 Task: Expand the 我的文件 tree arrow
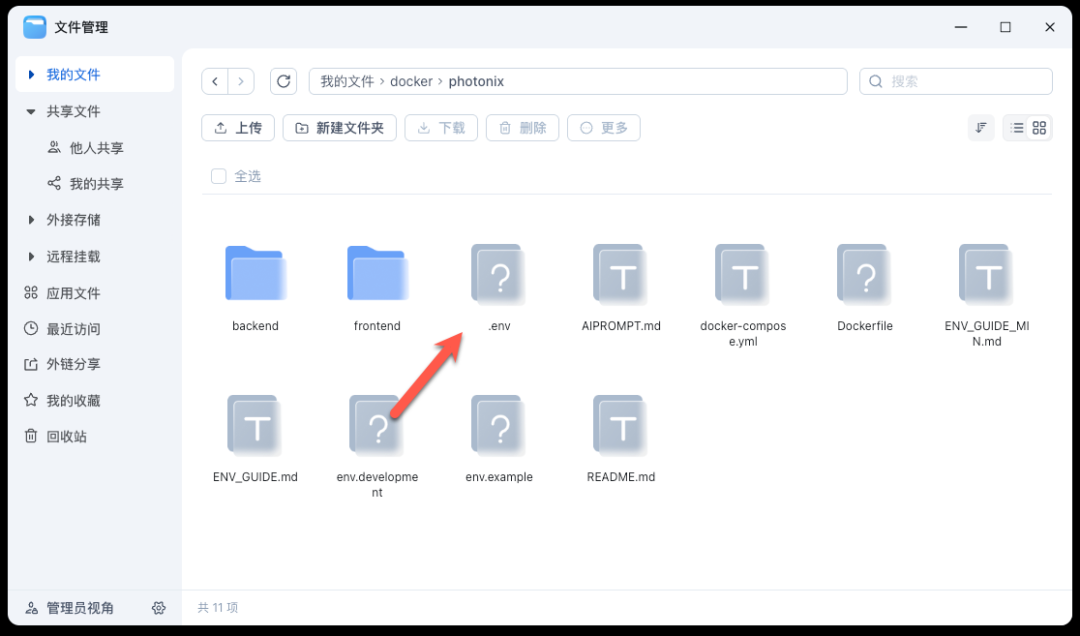pos(32,75)
